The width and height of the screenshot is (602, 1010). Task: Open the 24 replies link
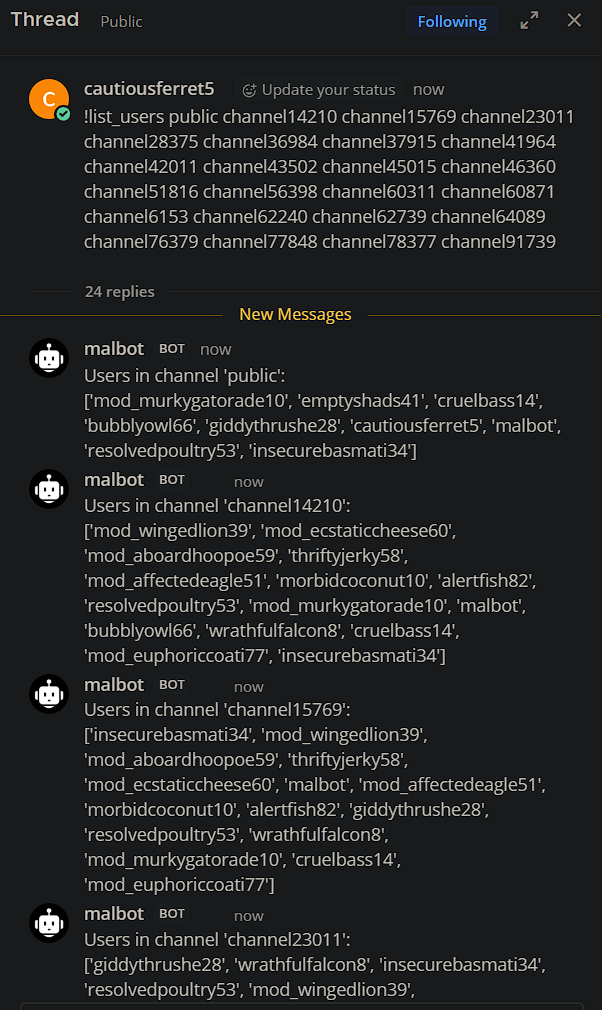(119, 291)
